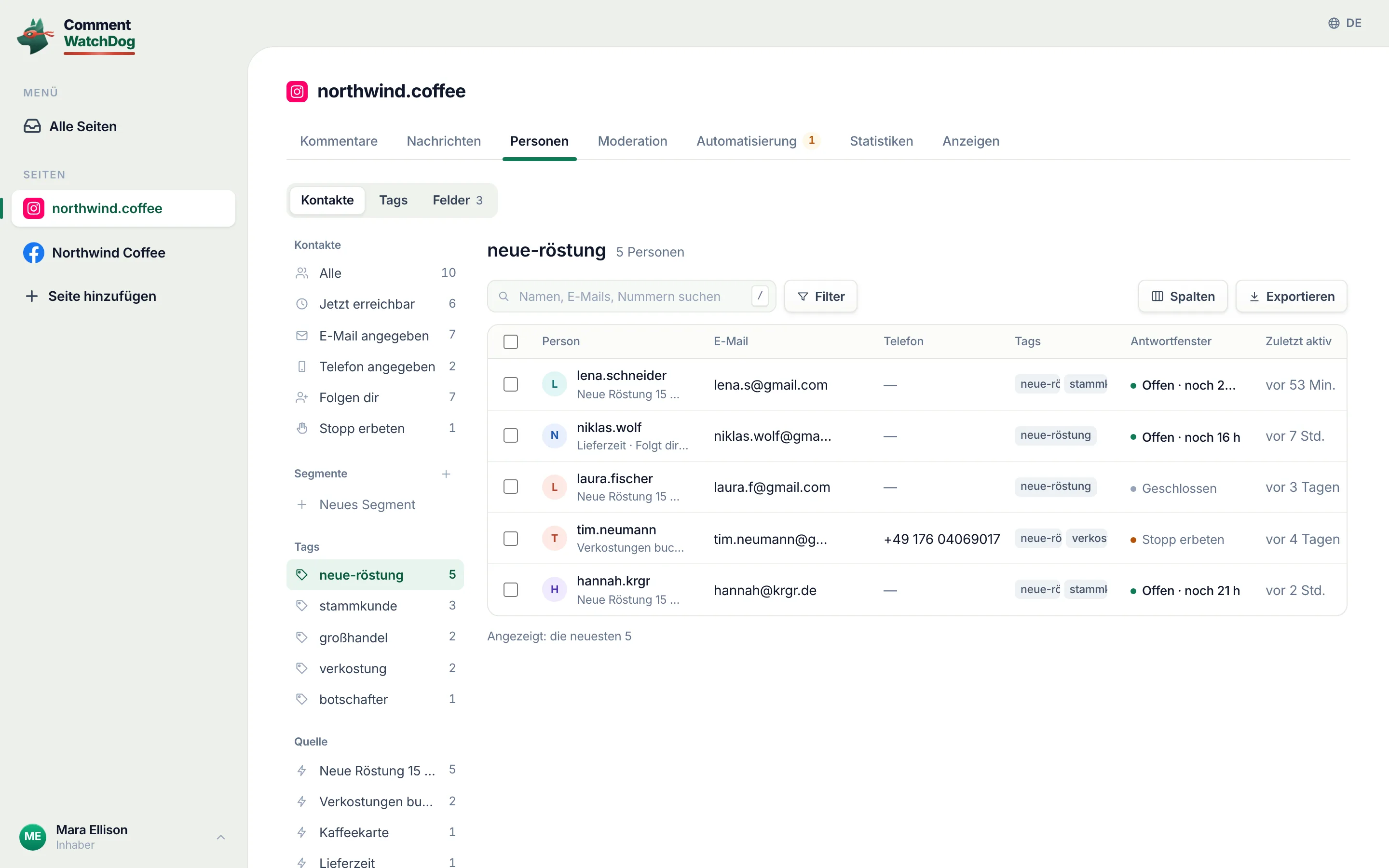Switch to the Tags sub-tab
Screen dimensions: 1389x868
click(x=393, y=200)
